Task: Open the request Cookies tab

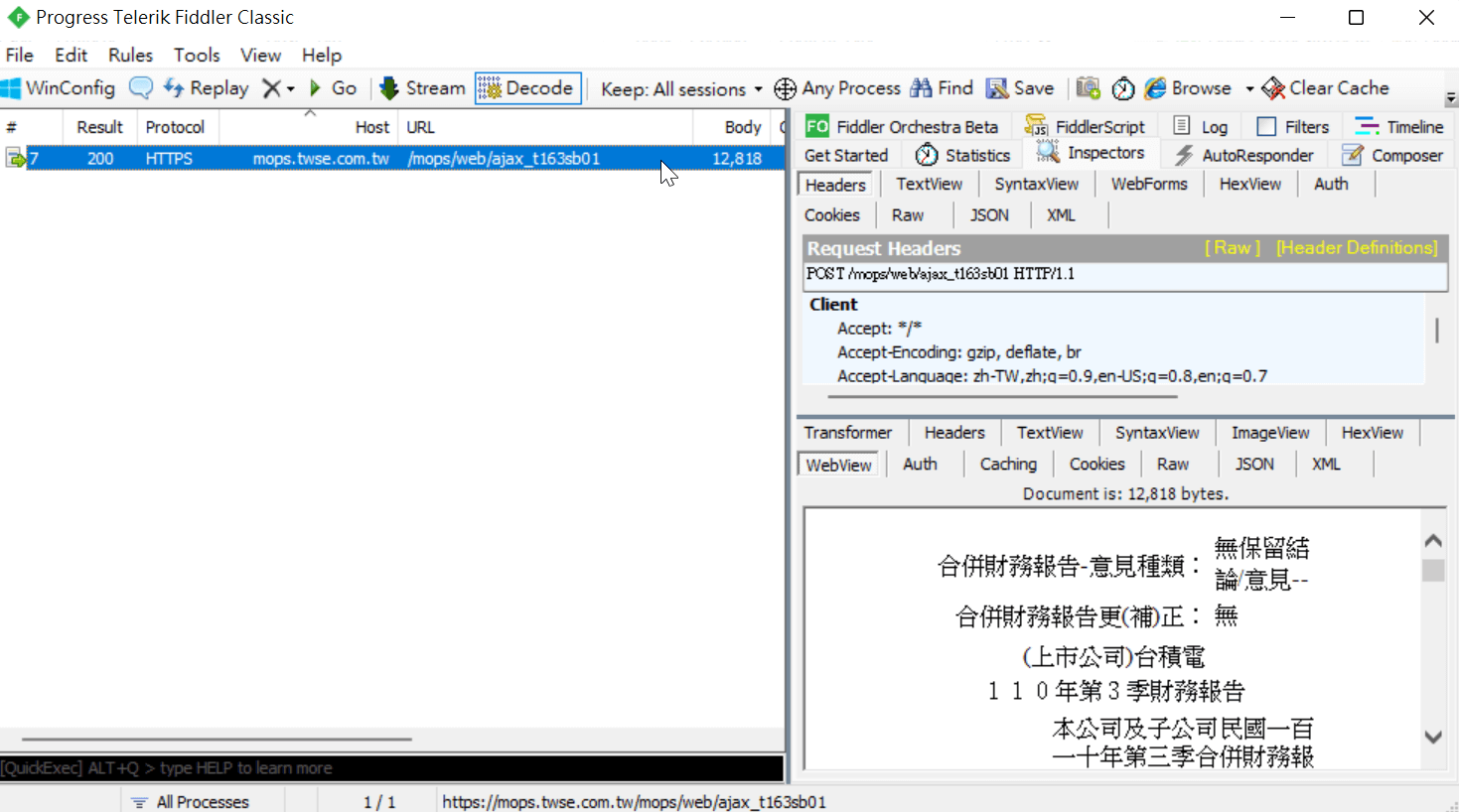Action: pyautogui.click(x=832, y=215)
